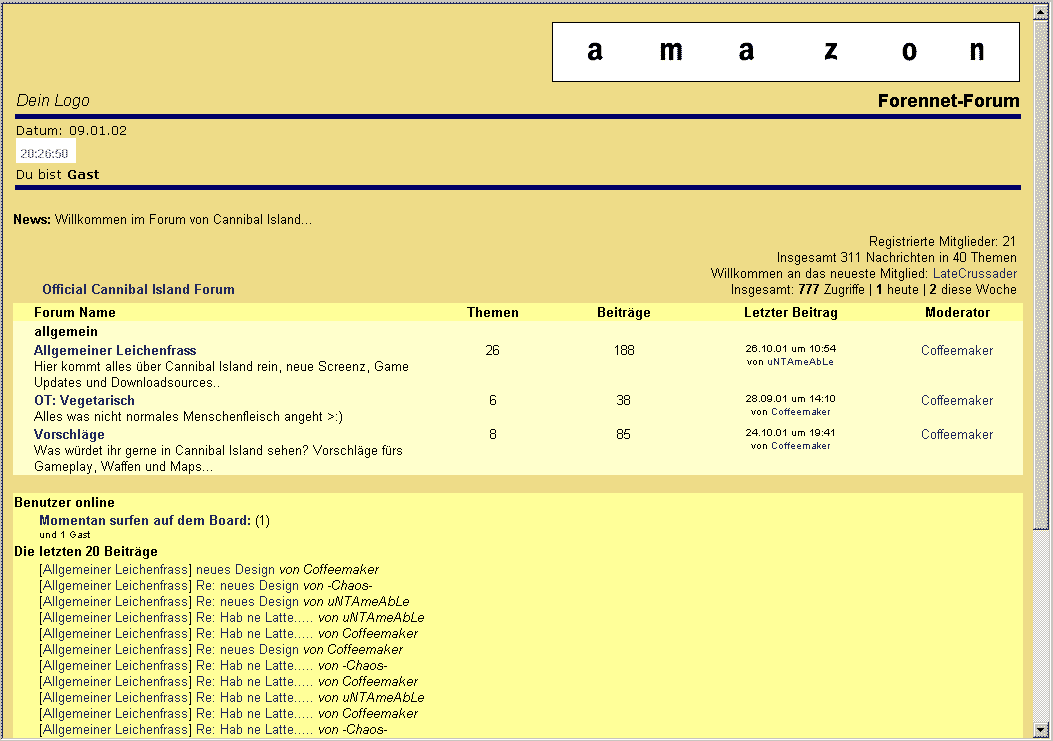Click the Themen count 26
This screenshot has height=741, width=1053.
tap(493, 350)
